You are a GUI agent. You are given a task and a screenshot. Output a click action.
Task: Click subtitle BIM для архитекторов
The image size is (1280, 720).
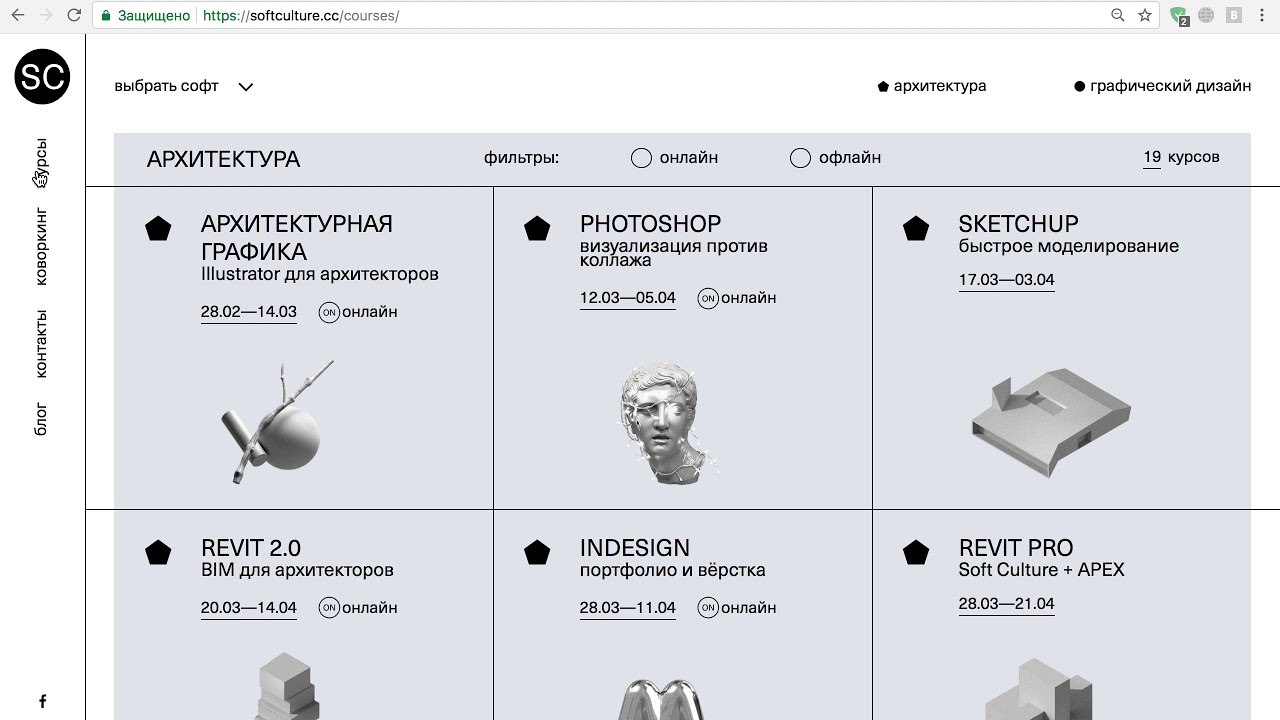(297, 570)
